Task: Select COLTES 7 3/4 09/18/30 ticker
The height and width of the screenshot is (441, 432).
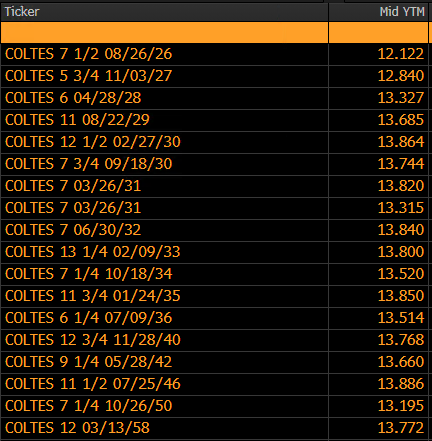Action: pyautogui.click(x=88, y=164)
